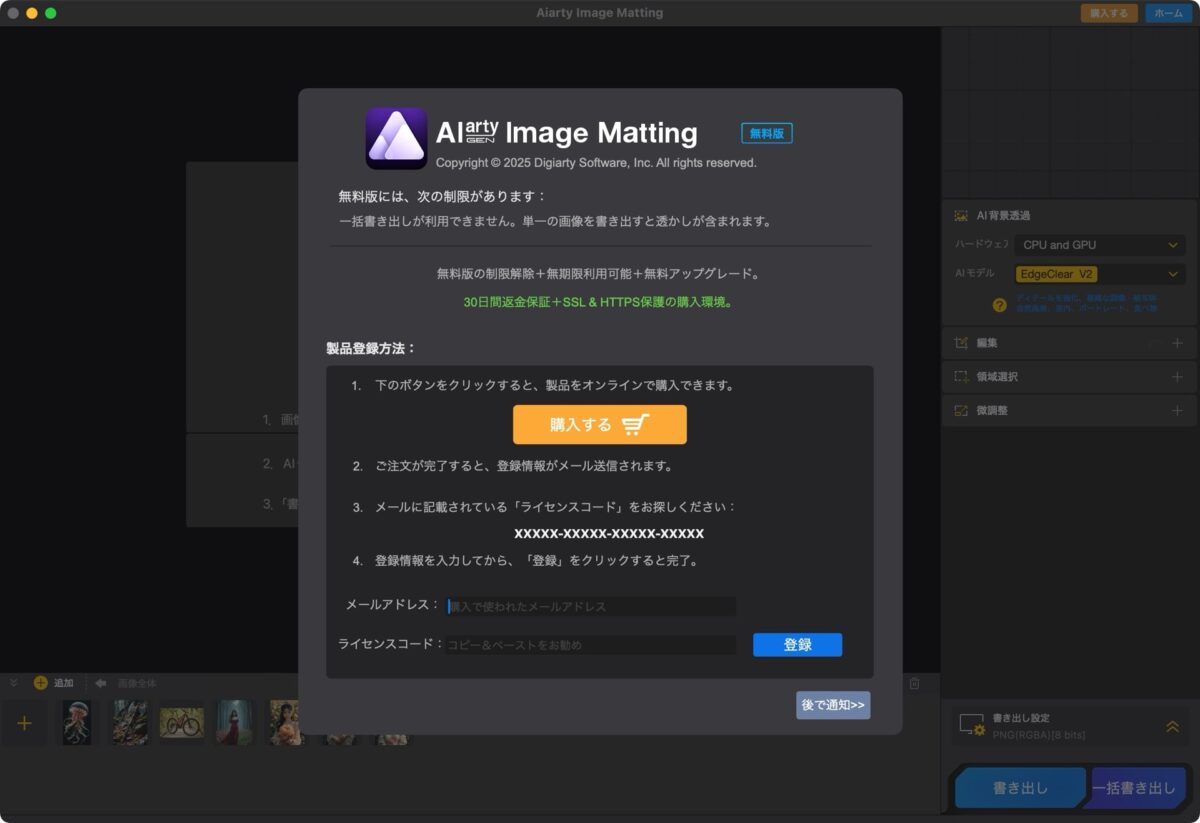Select the feathers thumbnail
Viewport: 1200px width, 823px height.
pos(130,723)
